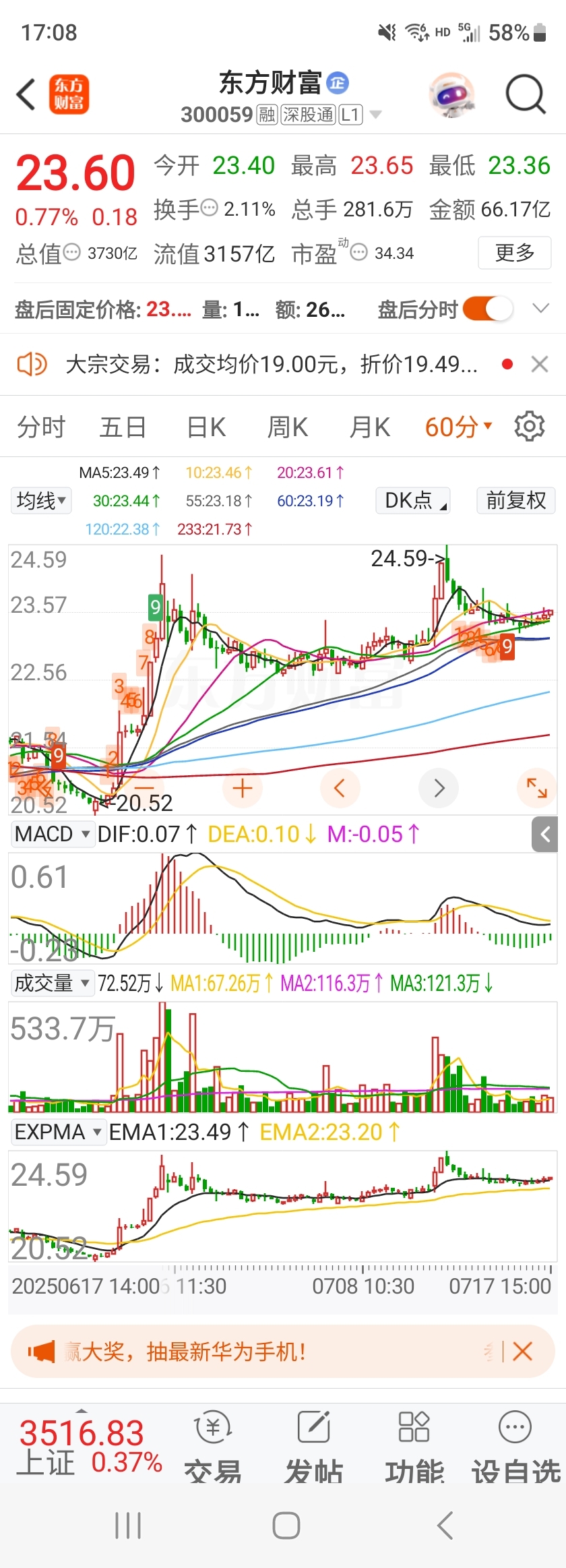The image size is (566, 1568).
Task: Tap the volume bars chart
Action: (x=283, y=1056)
